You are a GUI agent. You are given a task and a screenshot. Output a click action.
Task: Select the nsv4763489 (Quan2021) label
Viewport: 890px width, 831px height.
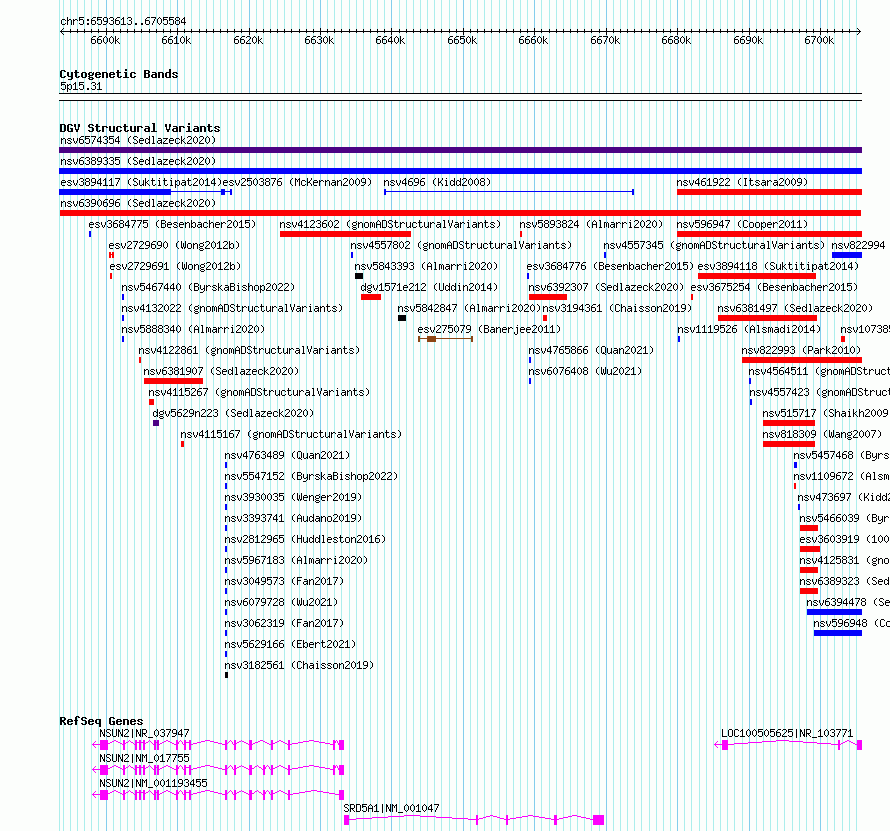287,455
